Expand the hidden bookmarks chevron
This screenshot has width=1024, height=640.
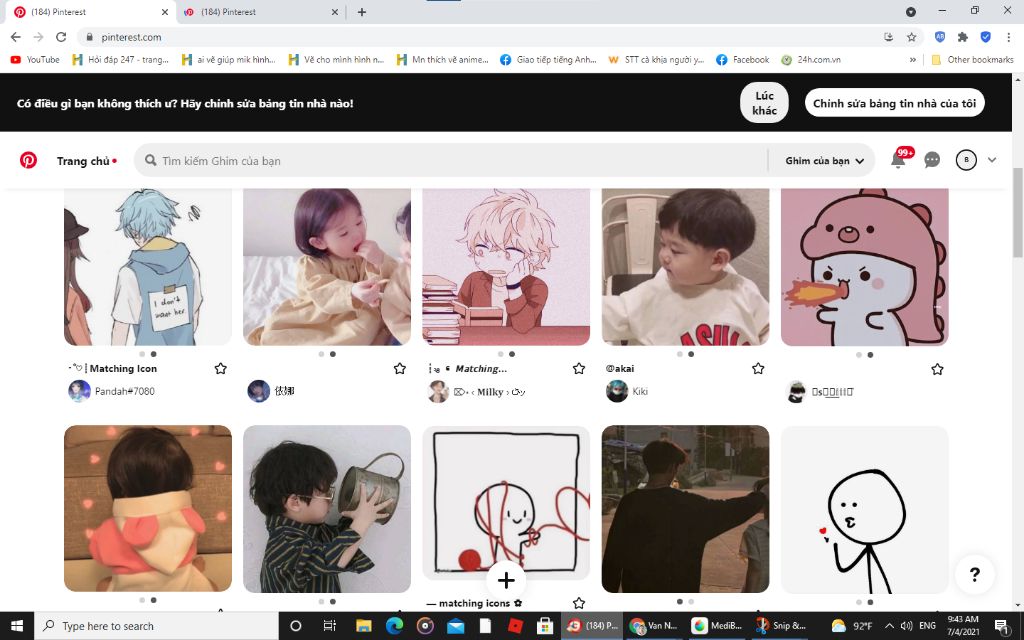[x=912, y=59]
